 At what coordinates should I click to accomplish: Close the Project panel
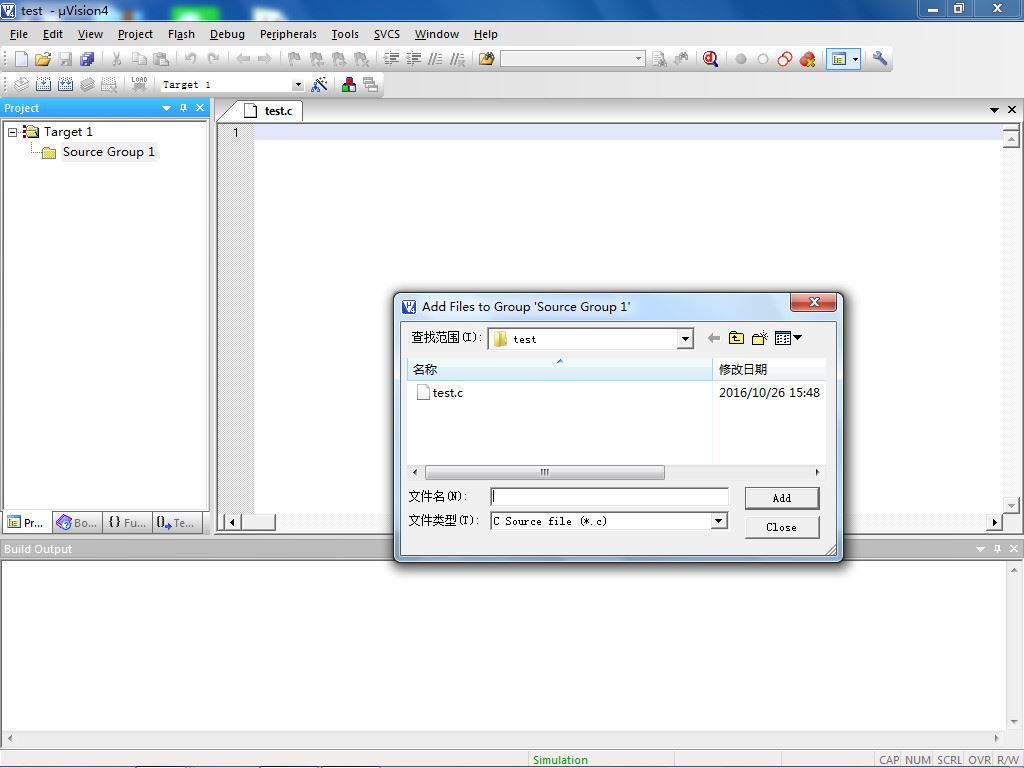tap(200, 108)
